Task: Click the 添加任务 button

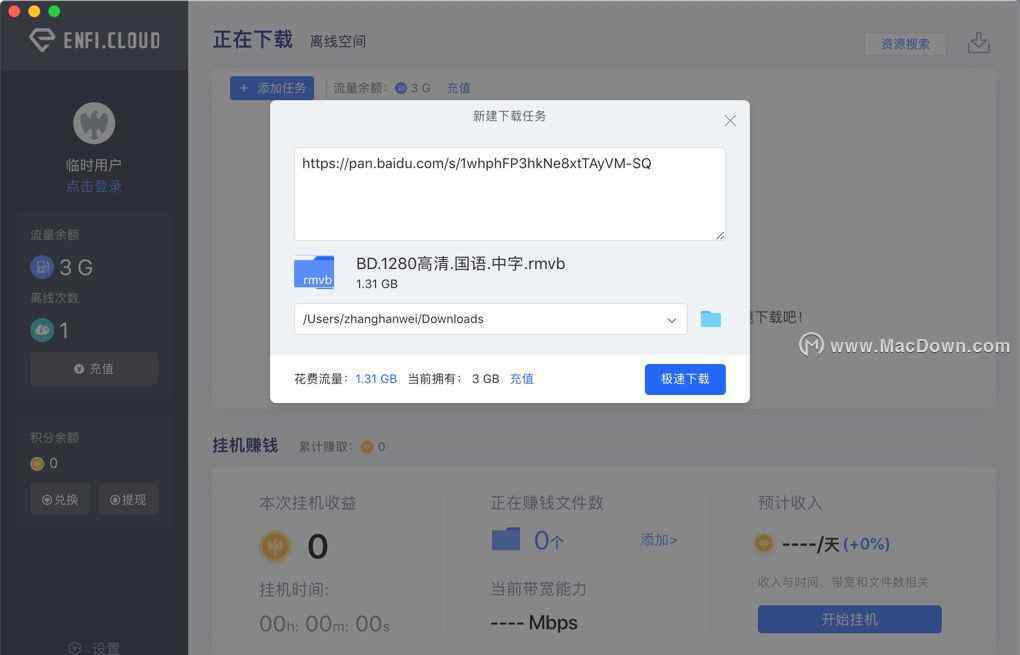Action: tap(272, 88)
